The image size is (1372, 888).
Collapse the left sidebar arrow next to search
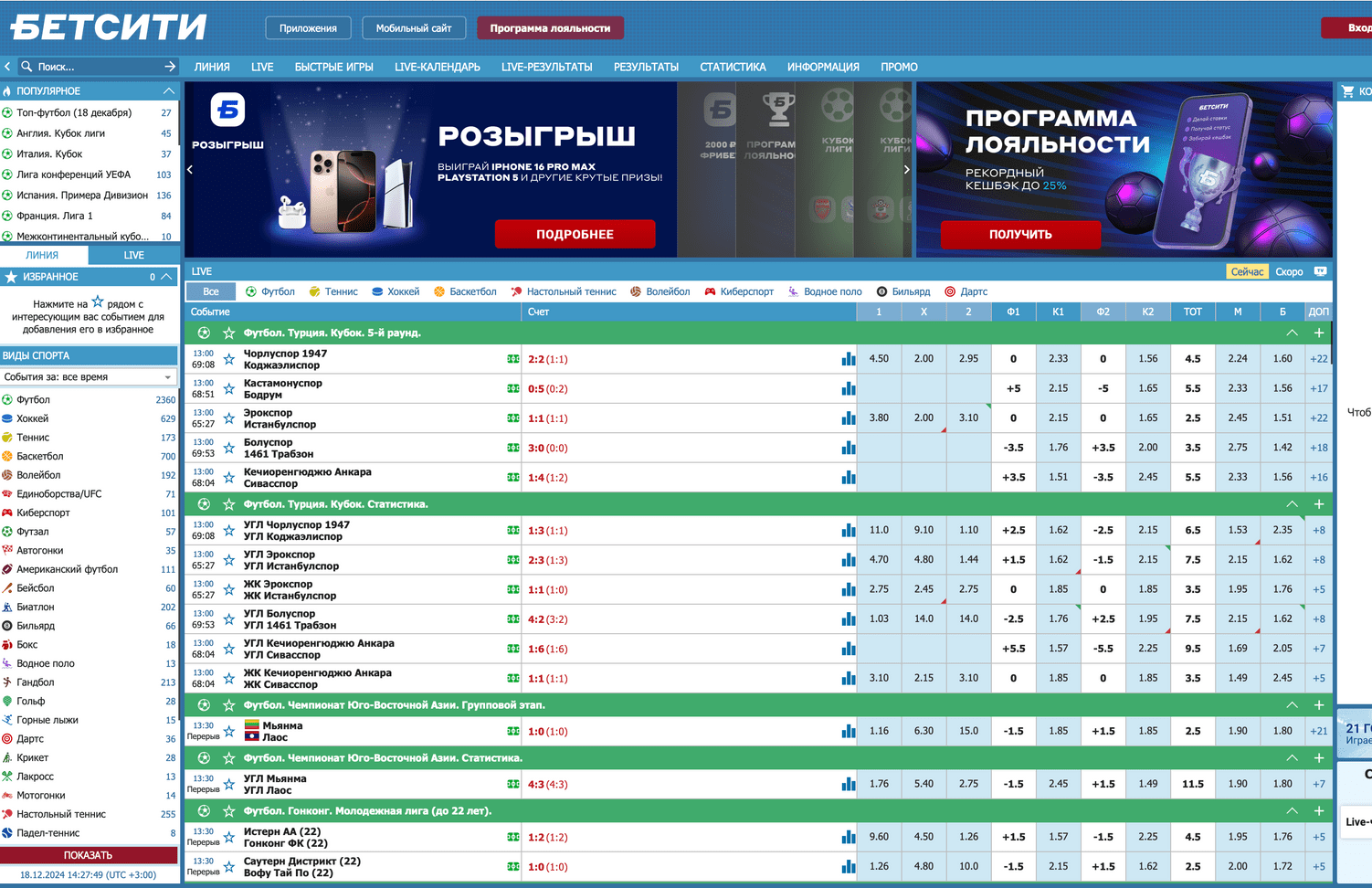7,67
